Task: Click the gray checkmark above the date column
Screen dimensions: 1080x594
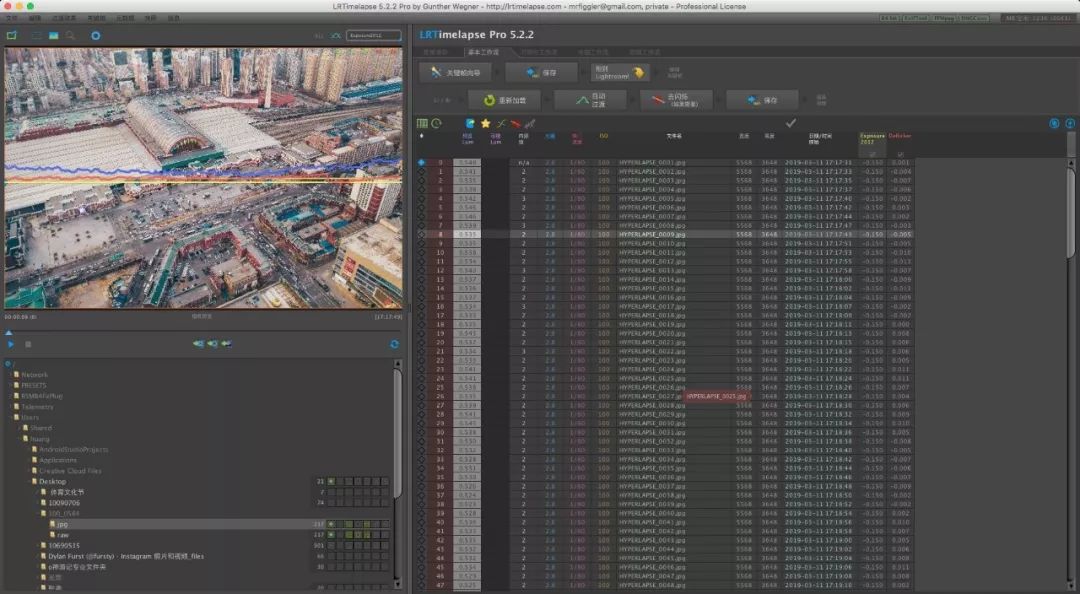Action: pyautogui.click(x=791, y=123)
